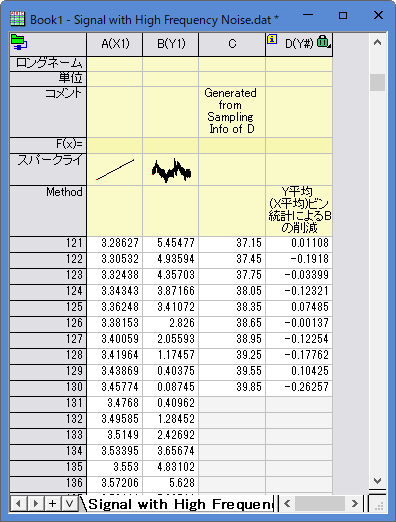This screenshot has height=522, width=396.
Task: Select column header D(Y#)
Action: 299,44
